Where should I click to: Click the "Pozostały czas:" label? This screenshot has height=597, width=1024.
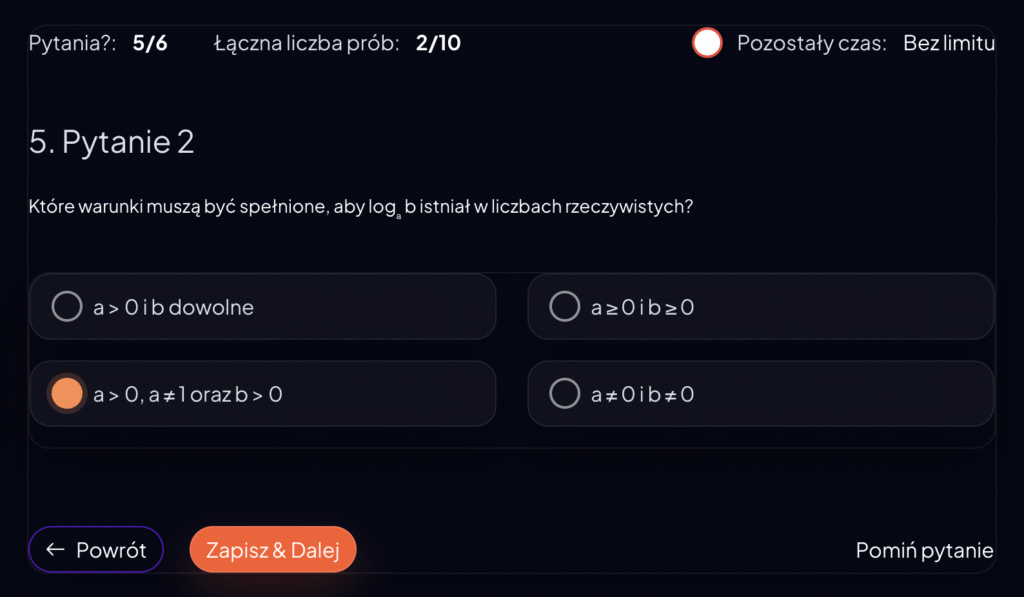coord(812,43)
